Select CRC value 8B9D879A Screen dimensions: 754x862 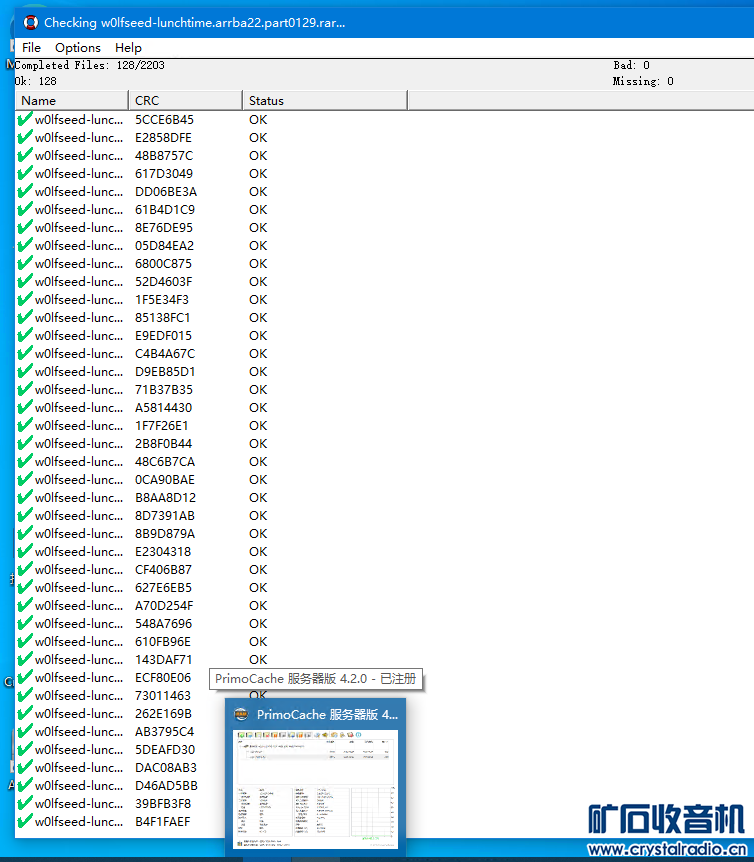click(165, 534)
